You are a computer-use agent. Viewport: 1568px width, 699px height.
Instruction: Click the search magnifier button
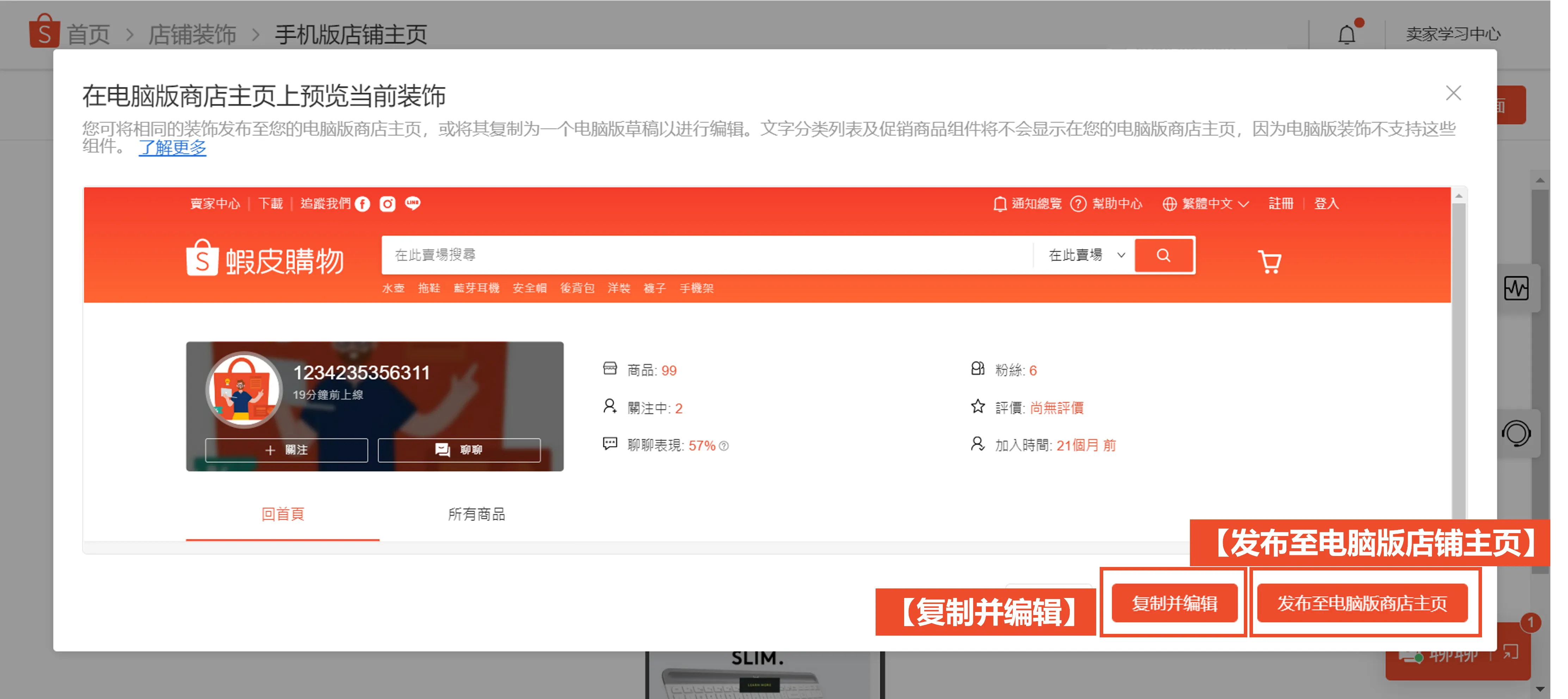click(1164, 256)
